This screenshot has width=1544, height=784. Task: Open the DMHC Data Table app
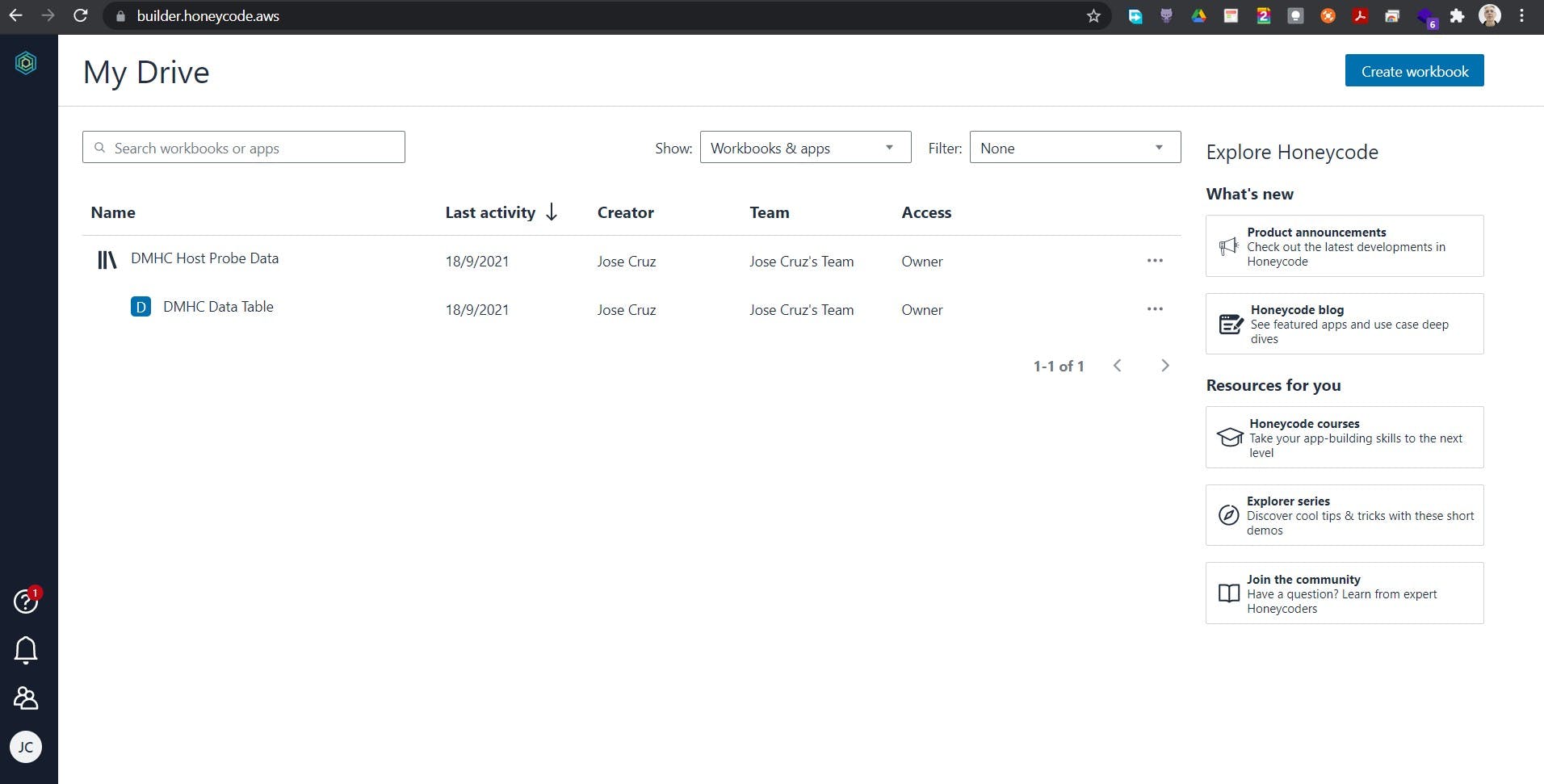(x=218, y=307)
